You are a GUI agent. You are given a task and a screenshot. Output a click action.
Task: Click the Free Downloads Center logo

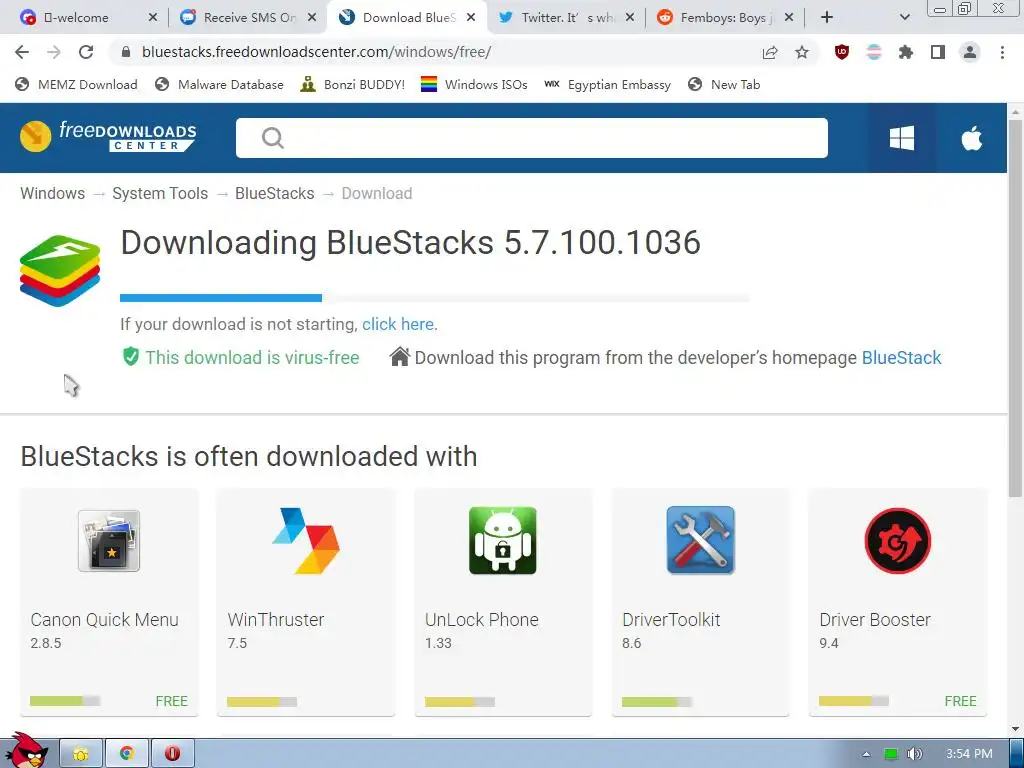(108, 136)
